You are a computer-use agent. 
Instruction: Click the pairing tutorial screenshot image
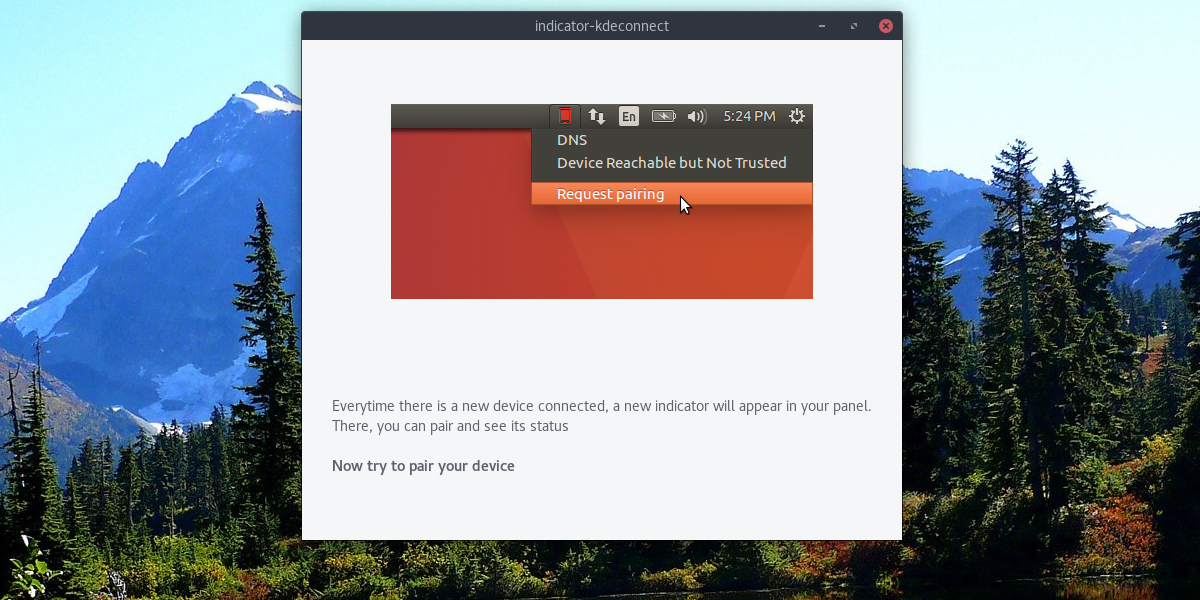(602, 201)
